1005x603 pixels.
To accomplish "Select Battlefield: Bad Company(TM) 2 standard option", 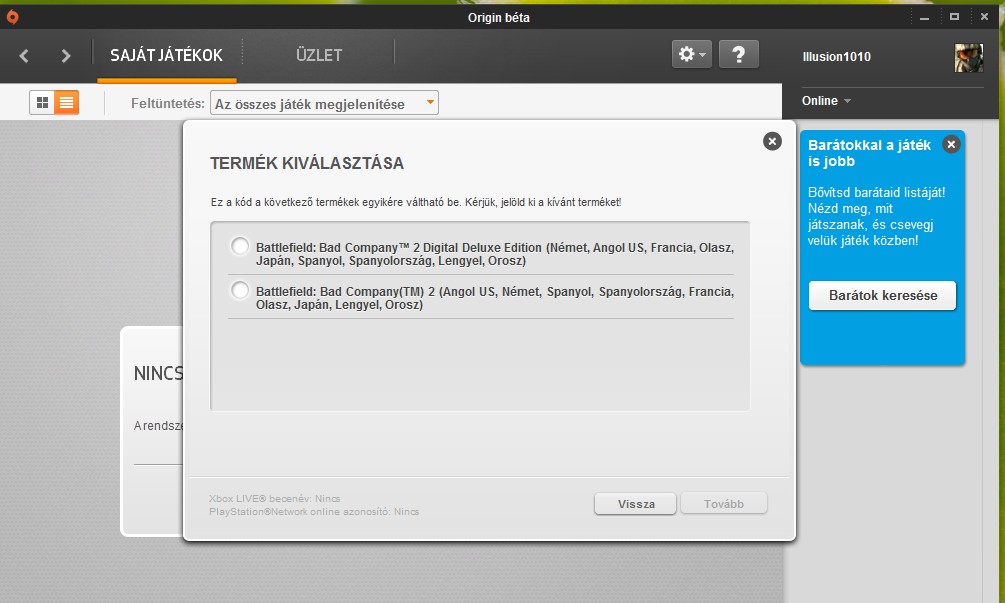I will [x=240, y=290].
